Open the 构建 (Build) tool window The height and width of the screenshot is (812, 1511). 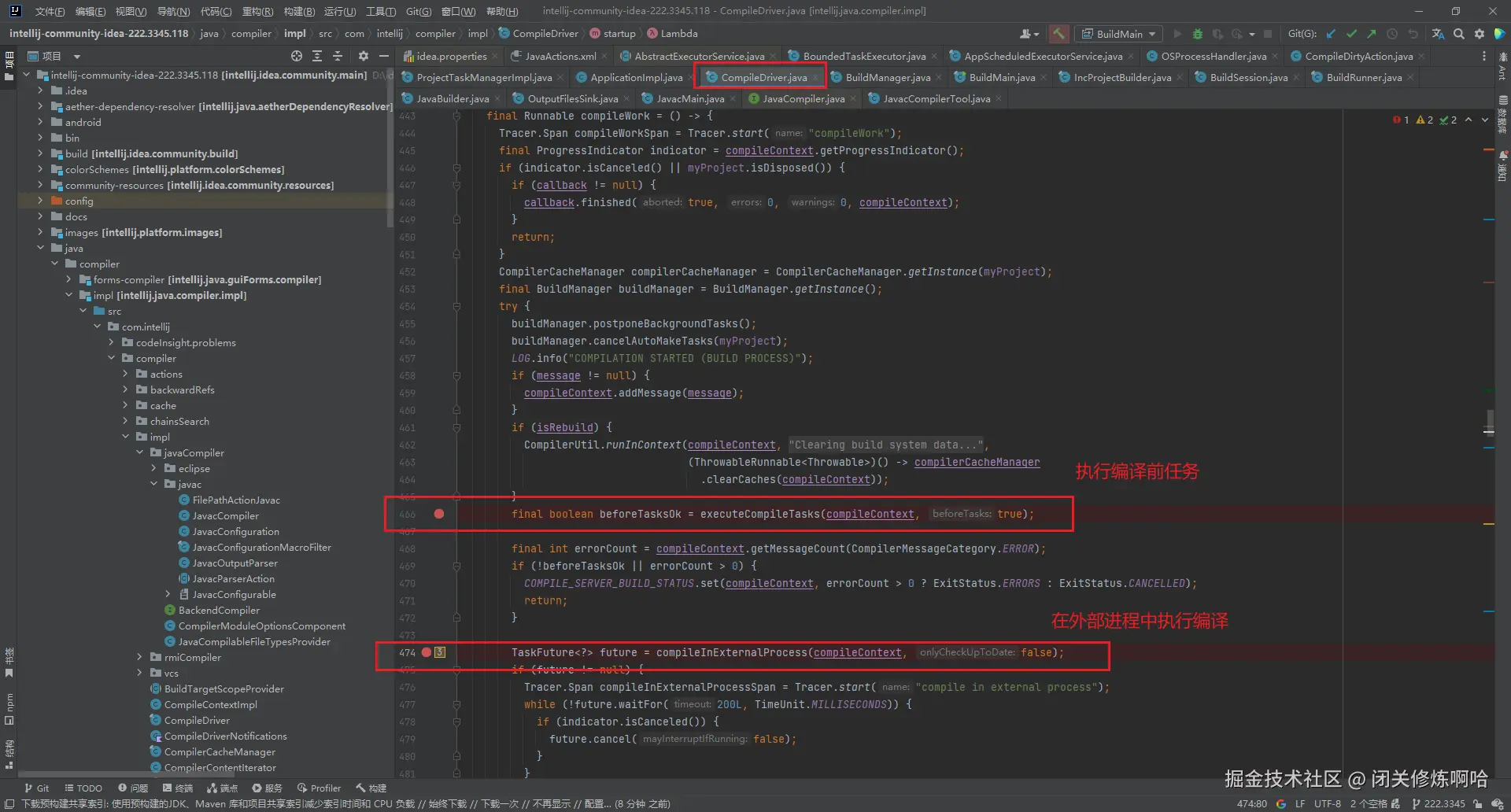(x=371, y=788)
